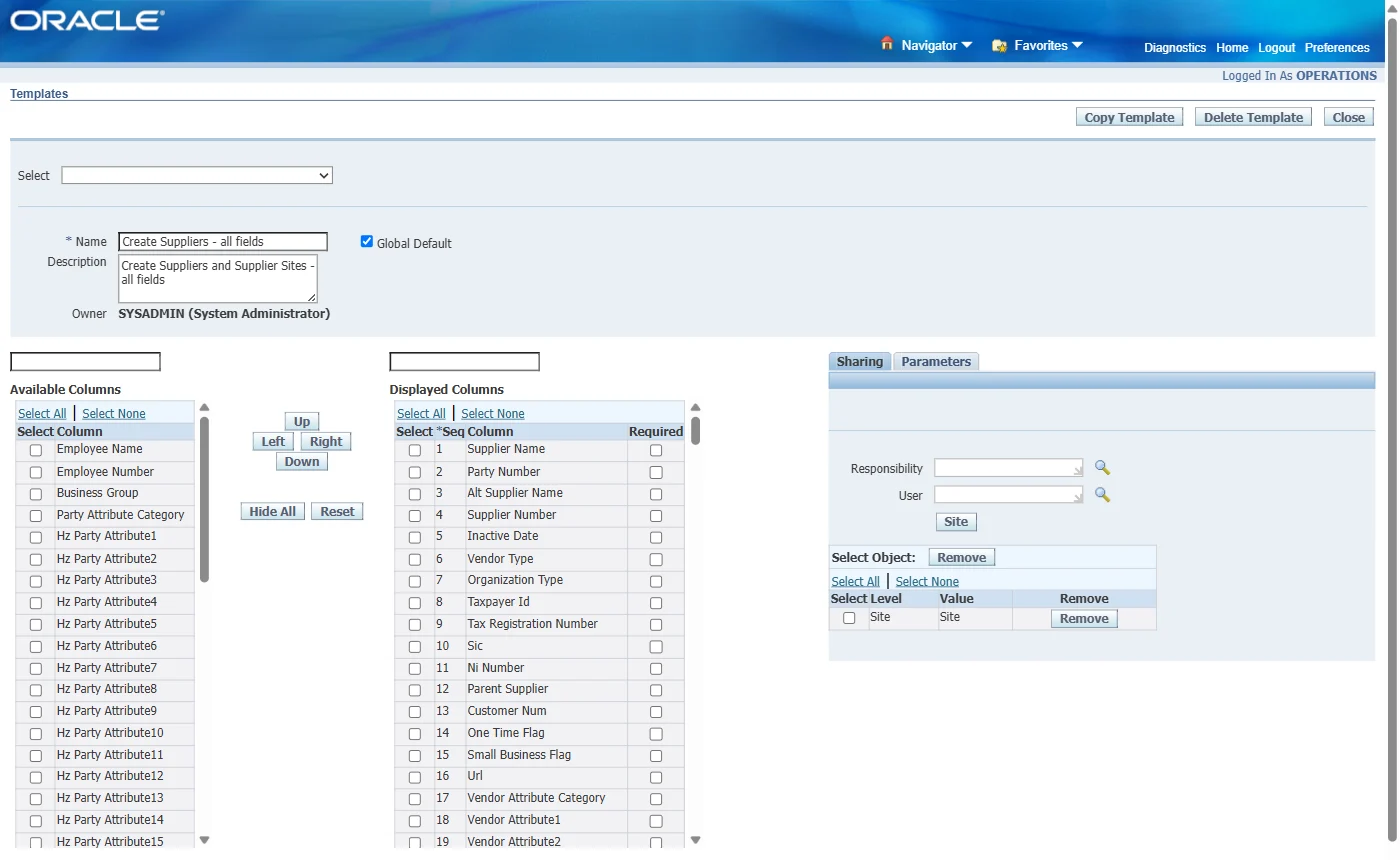The width and height of the screenshot is (1400, 860).
Task: Click the Party Attribute Category row text
Action: tap(120, 515)
